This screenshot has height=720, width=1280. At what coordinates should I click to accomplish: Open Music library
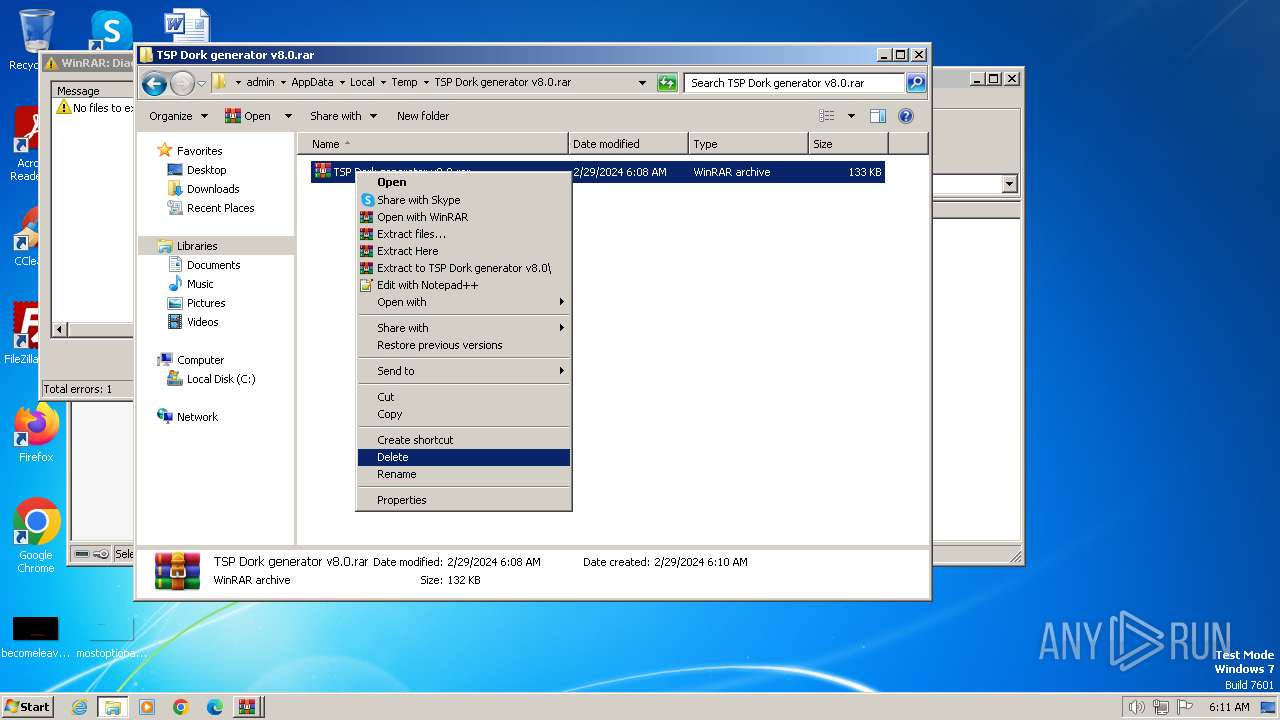point(200,284)
